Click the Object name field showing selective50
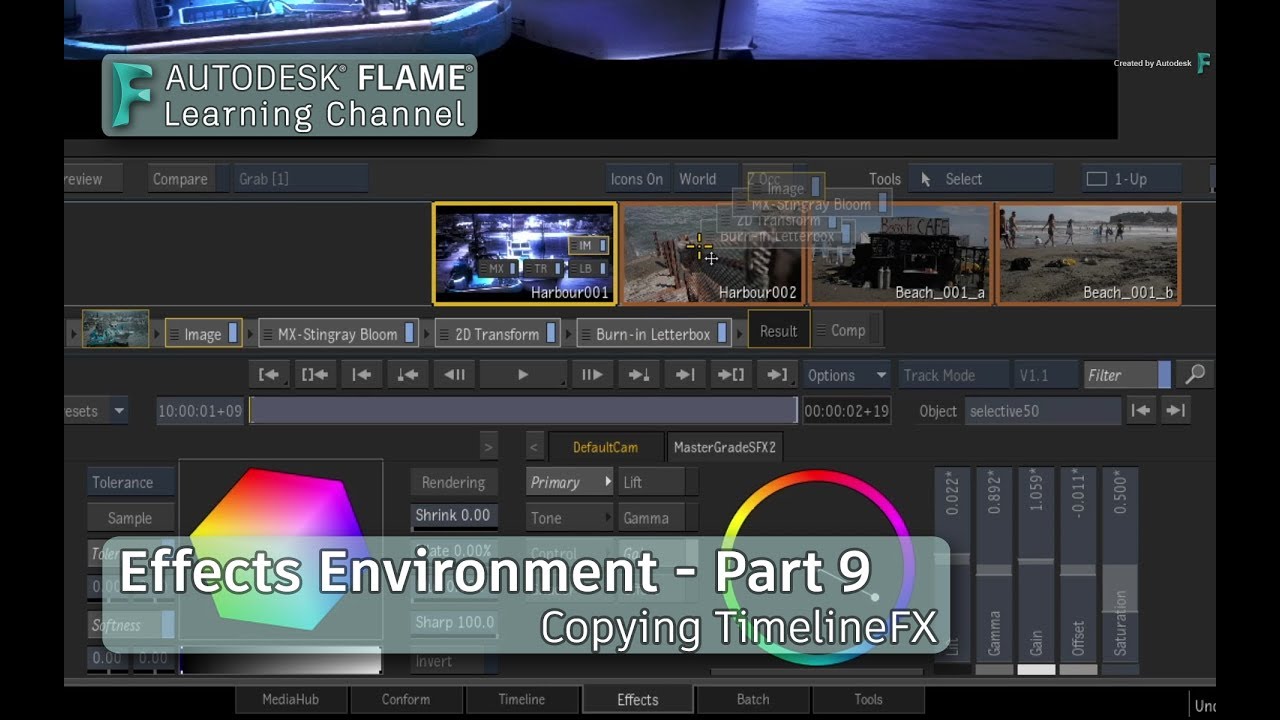Viewport: 1280px width, 720px height. point(1043,410)
